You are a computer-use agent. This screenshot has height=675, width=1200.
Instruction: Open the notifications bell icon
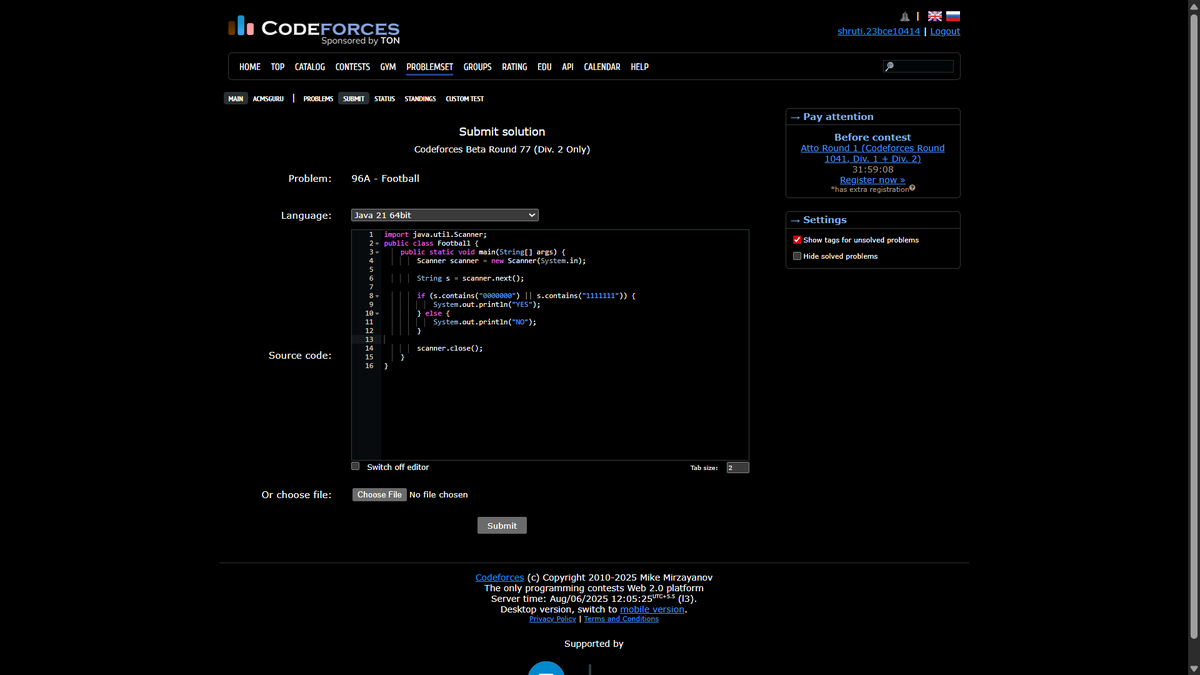point(905,16)
